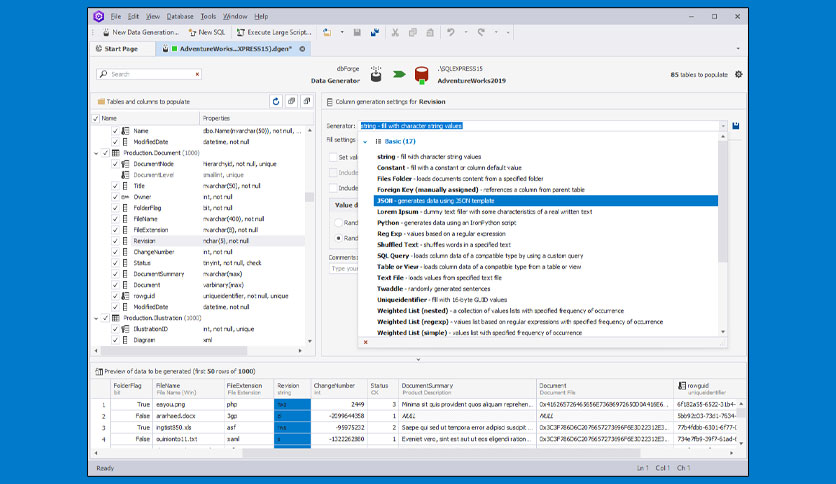Open the Help menu

tap(261, 17)
